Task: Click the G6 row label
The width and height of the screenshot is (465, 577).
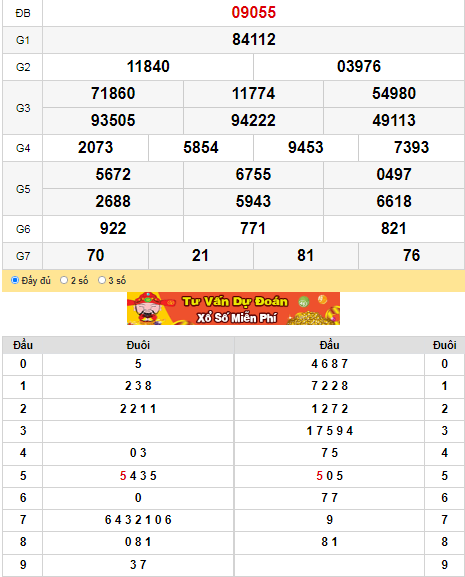Action: pyautogui.click(x=23, y=229)
